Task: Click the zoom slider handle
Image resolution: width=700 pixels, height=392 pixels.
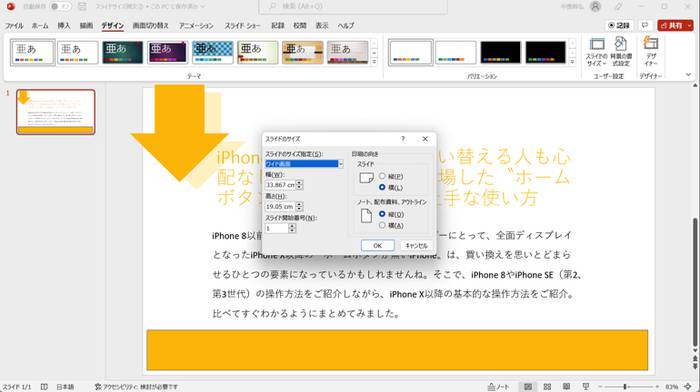Action: [x=625, y=387]
